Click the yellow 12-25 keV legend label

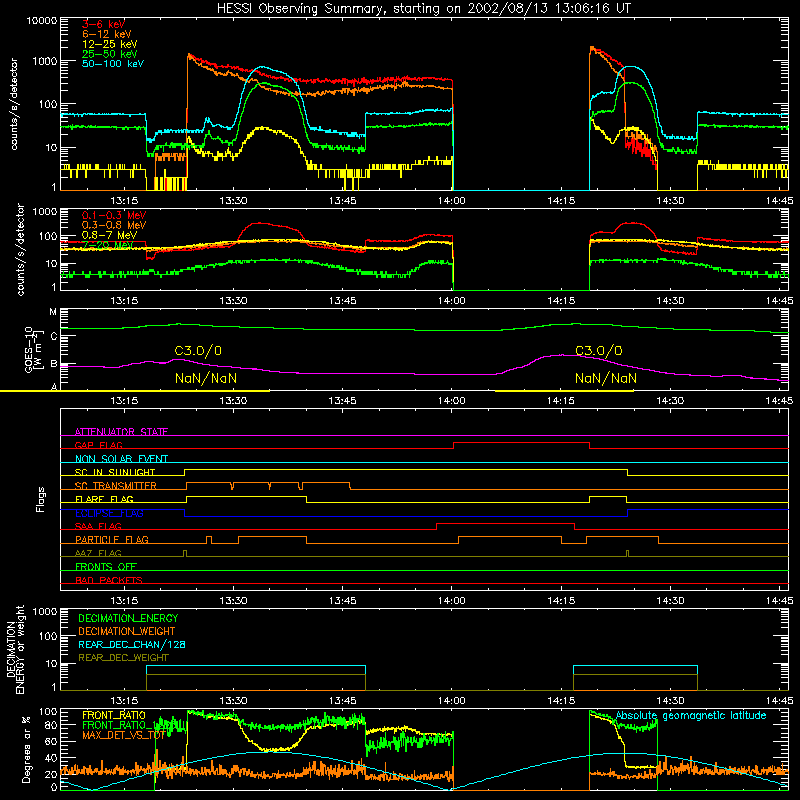point(110,44)
